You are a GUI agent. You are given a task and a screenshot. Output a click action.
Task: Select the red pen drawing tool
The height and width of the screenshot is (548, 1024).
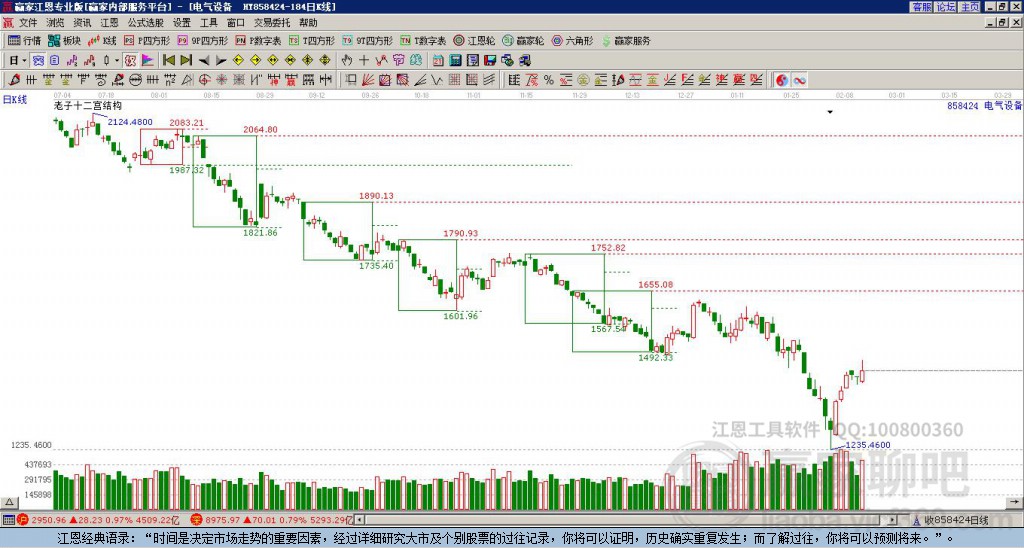point(14,80)
